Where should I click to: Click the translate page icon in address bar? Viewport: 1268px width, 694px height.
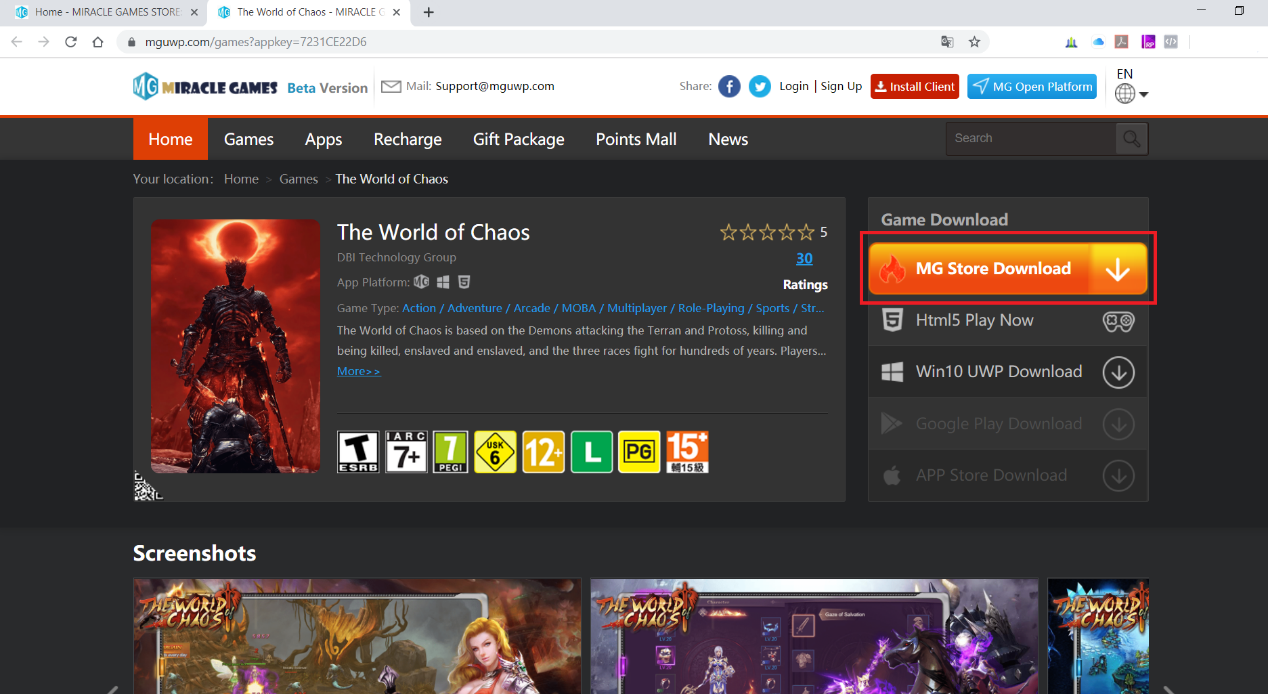tap(947, 42)
